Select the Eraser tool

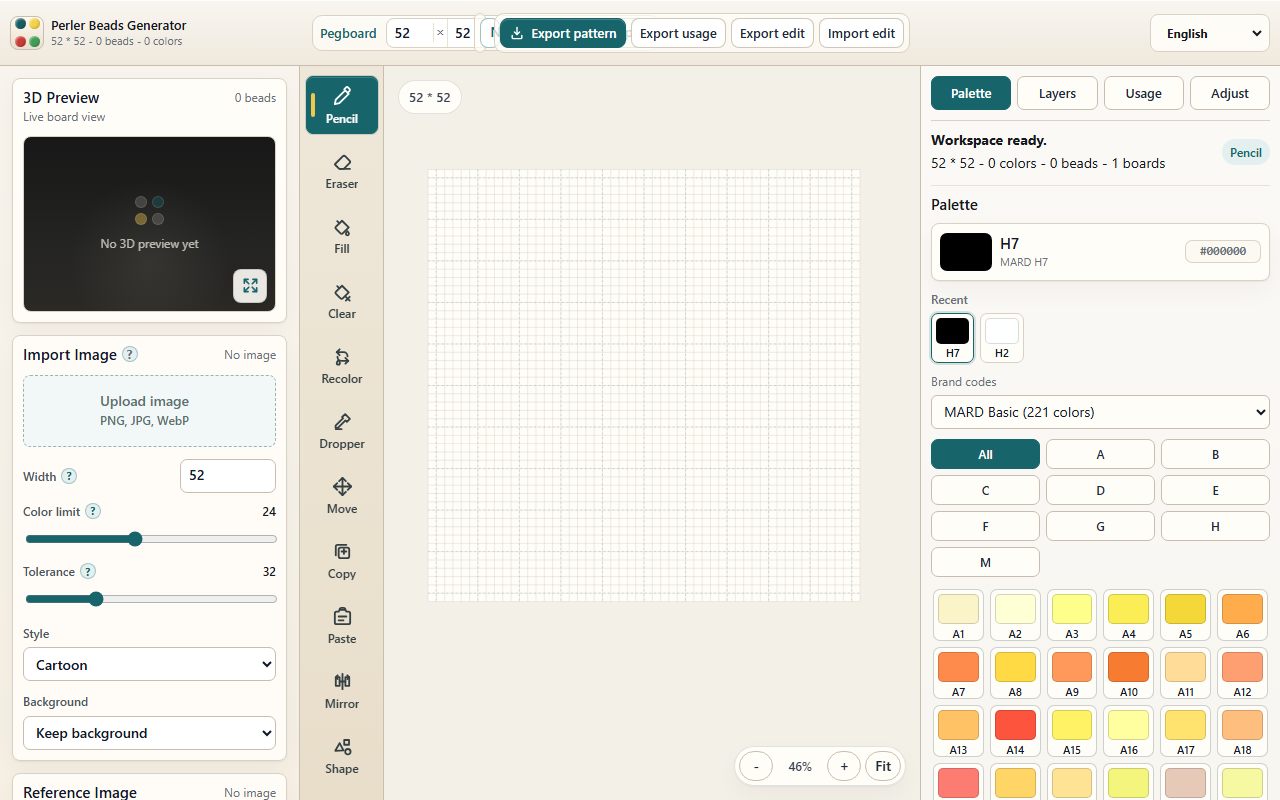click(x=342, y=170)
